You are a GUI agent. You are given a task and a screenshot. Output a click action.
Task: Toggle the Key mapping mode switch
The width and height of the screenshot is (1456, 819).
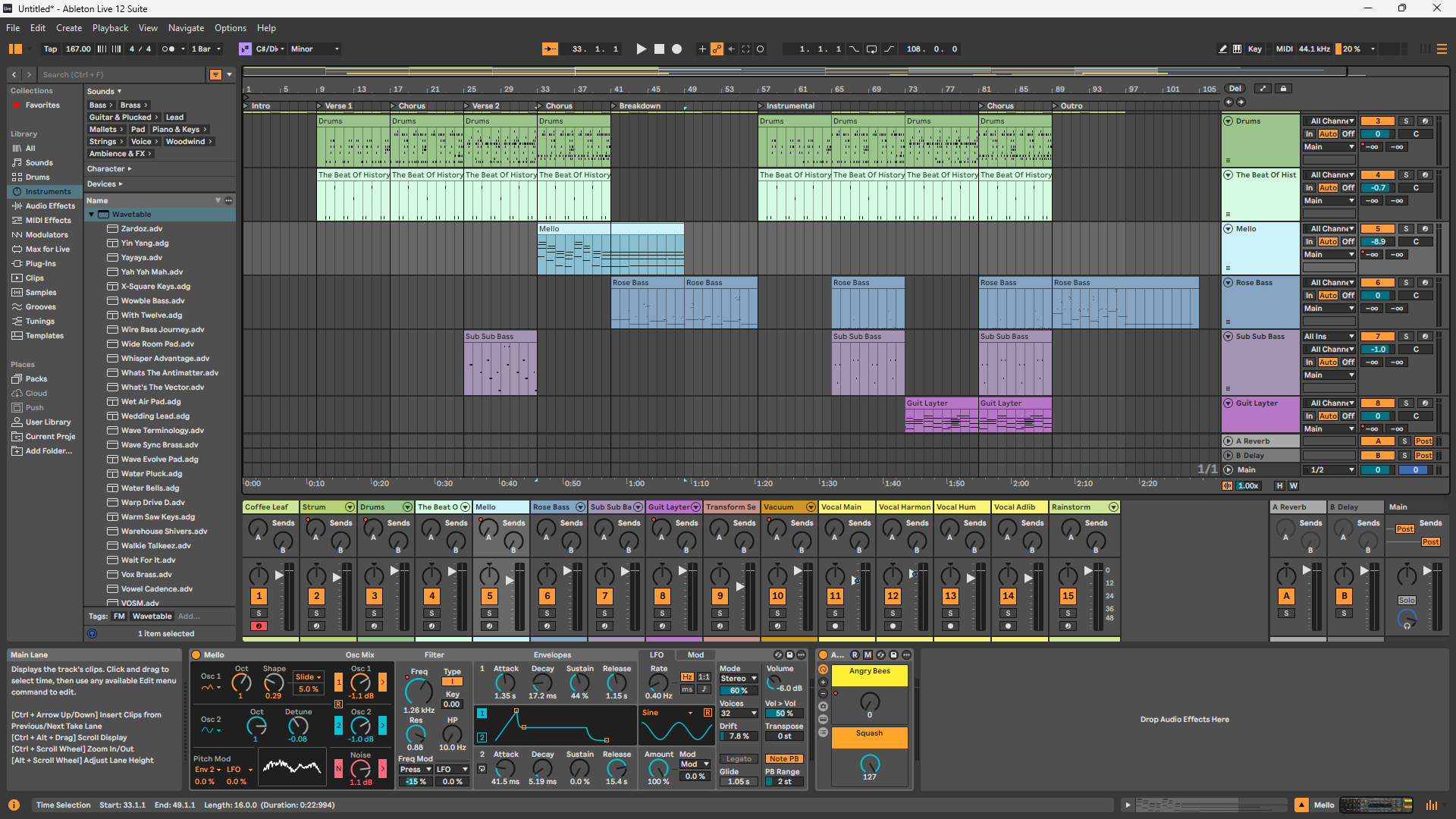click(1255, 49)
